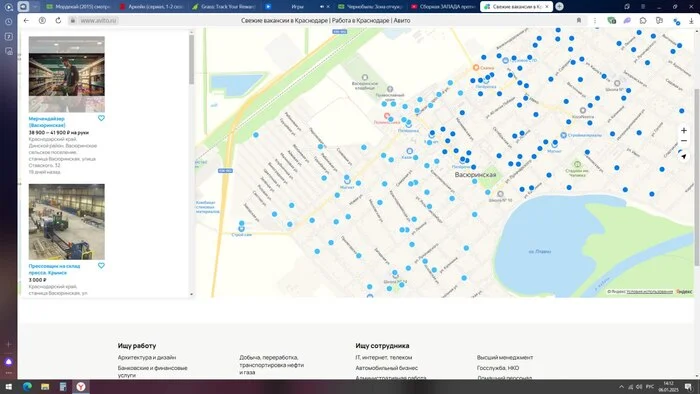Click the www.avito.ru address field
This screenshot has width=700, height=394.
click(x=99, y=21)
